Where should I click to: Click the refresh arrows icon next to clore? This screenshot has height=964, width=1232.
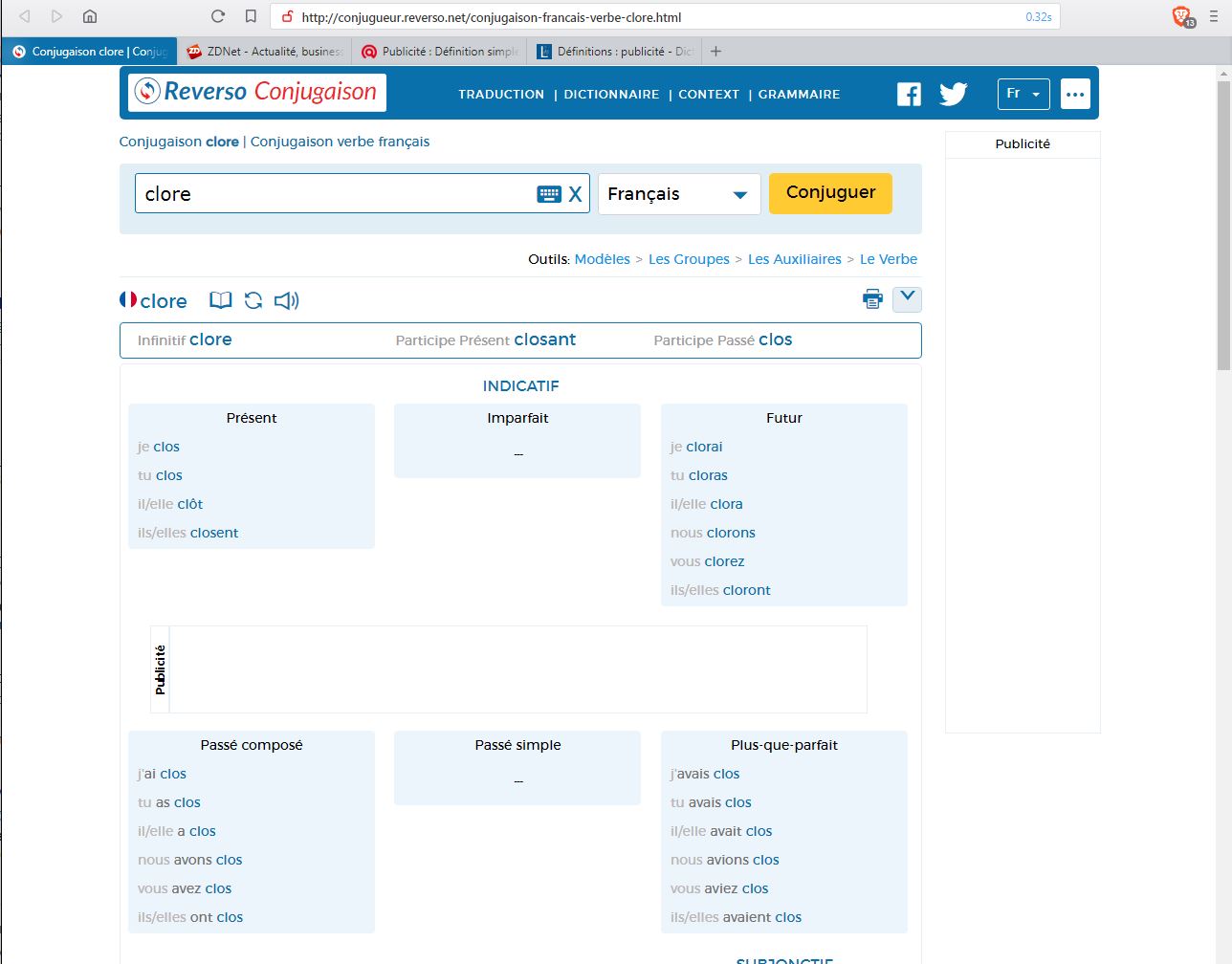[x=253, y=301]
